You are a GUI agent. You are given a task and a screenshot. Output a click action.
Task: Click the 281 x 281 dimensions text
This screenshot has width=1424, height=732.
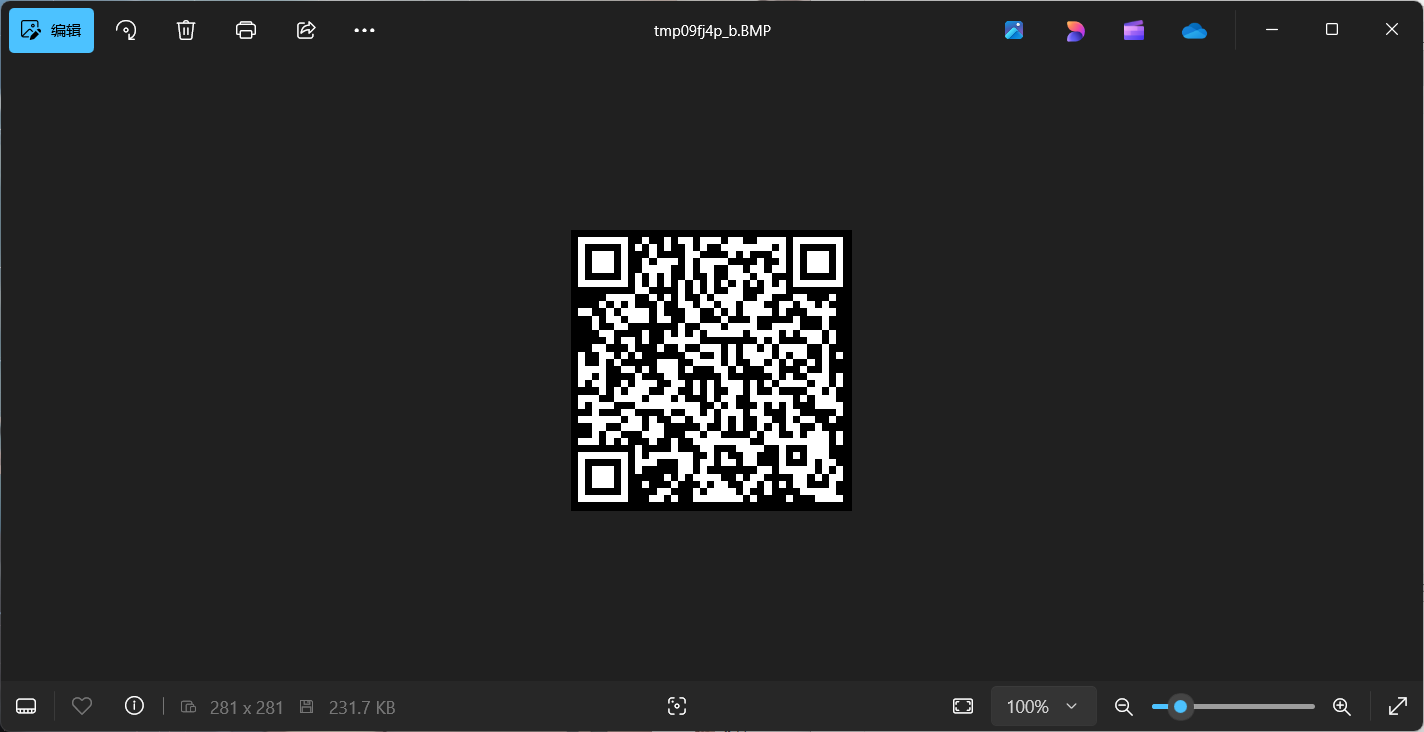tap(247, 707)
